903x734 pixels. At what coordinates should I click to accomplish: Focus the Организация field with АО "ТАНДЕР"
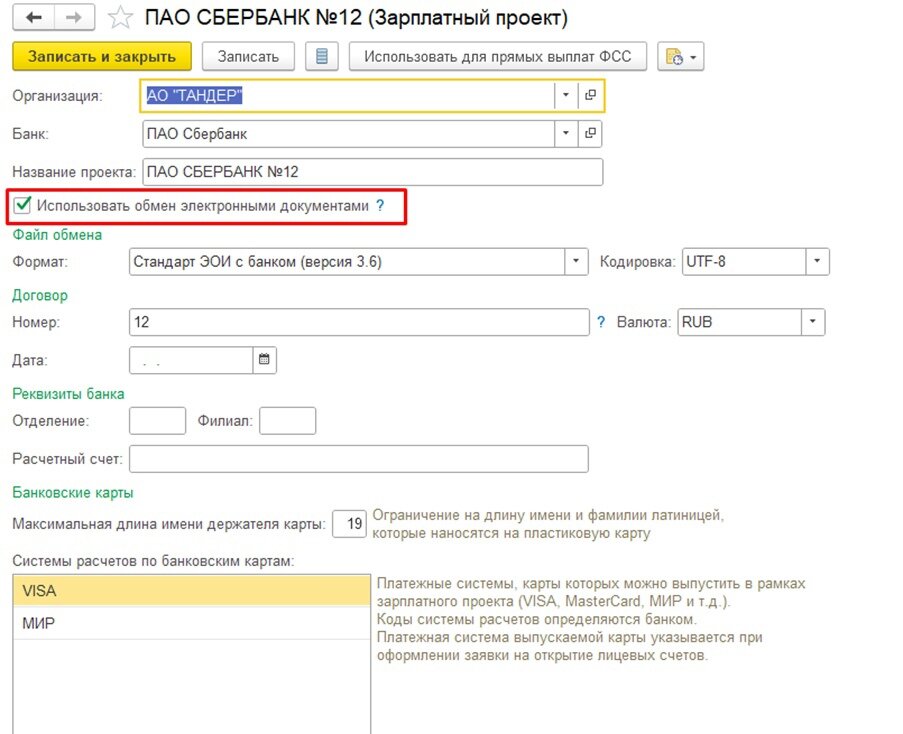pyautogui.click(x=347, y=95)
